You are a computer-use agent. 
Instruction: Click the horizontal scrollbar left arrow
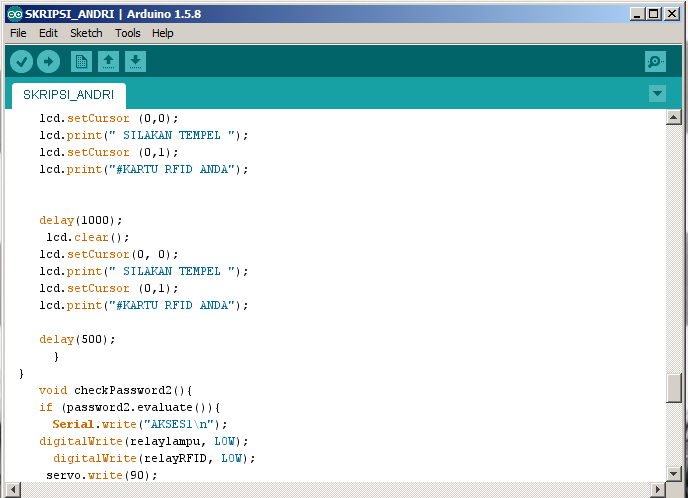(x=13, y=490)
